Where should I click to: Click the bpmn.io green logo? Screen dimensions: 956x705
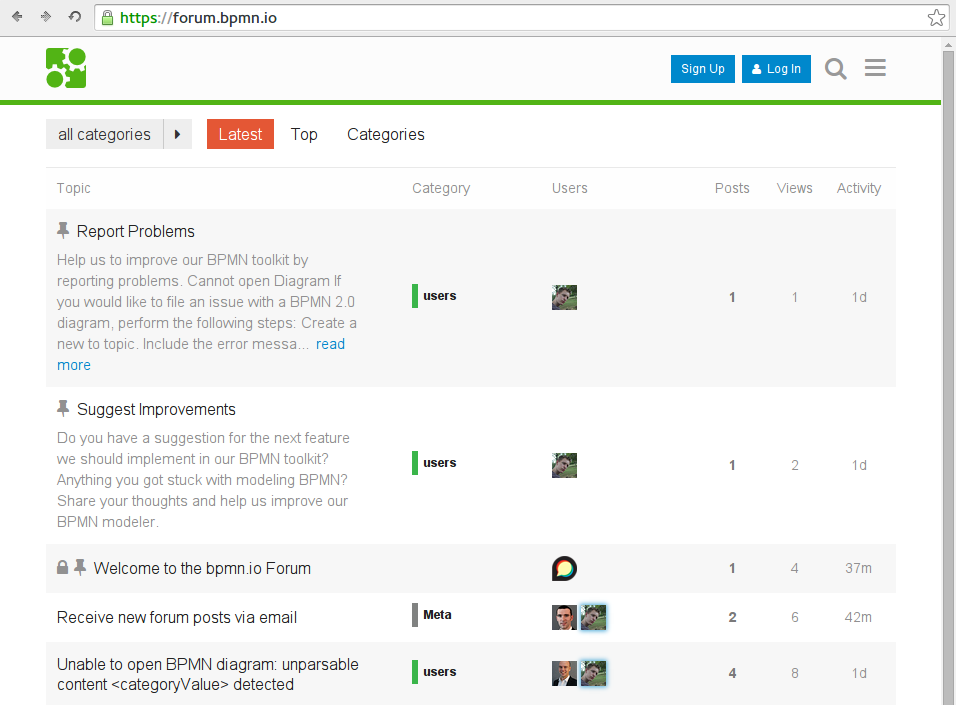pos(66,68)
